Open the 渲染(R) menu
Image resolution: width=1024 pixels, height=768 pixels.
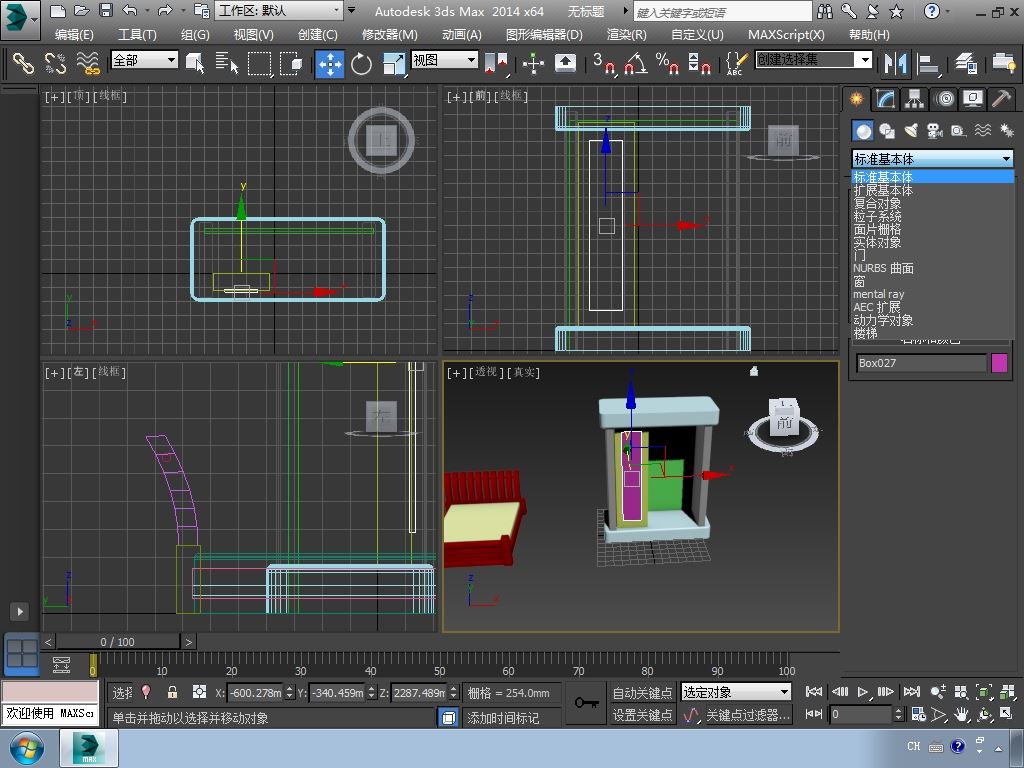(x=626, y=34)
